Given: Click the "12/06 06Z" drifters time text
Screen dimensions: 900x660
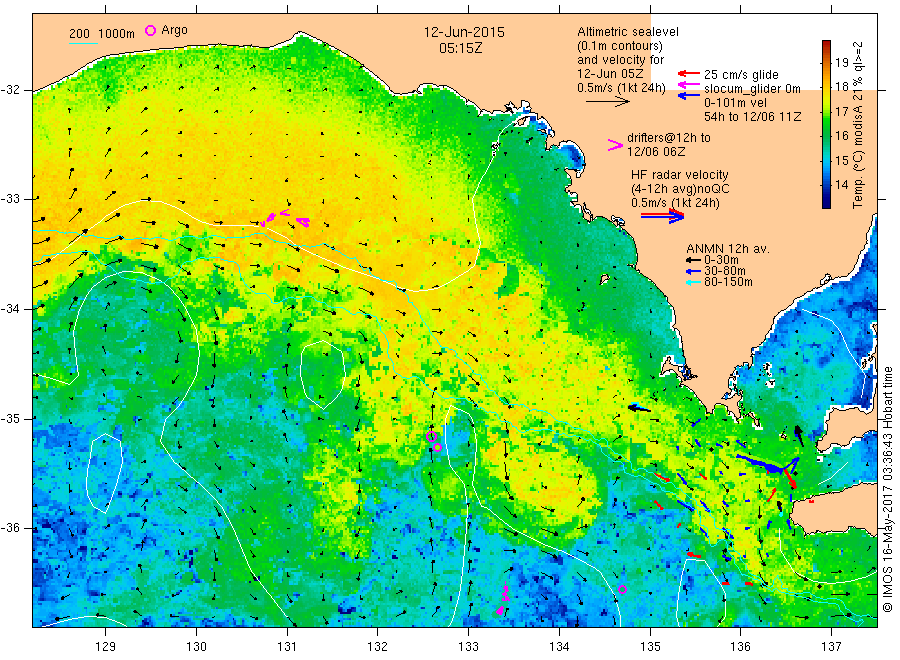Looking at the screenshot, I should (x=655, y=152).
